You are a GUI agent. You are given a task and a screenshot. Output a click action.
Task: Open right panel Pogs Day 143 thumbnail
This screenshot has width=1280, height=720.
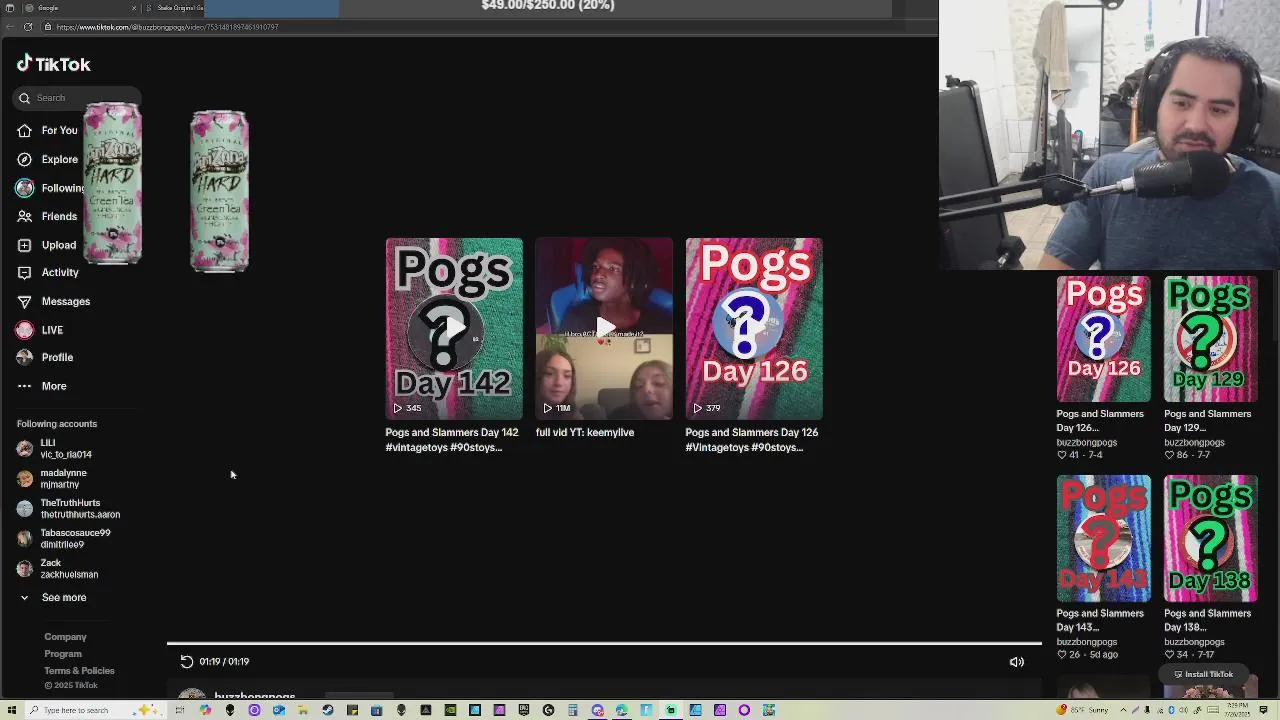(1104, 539)
